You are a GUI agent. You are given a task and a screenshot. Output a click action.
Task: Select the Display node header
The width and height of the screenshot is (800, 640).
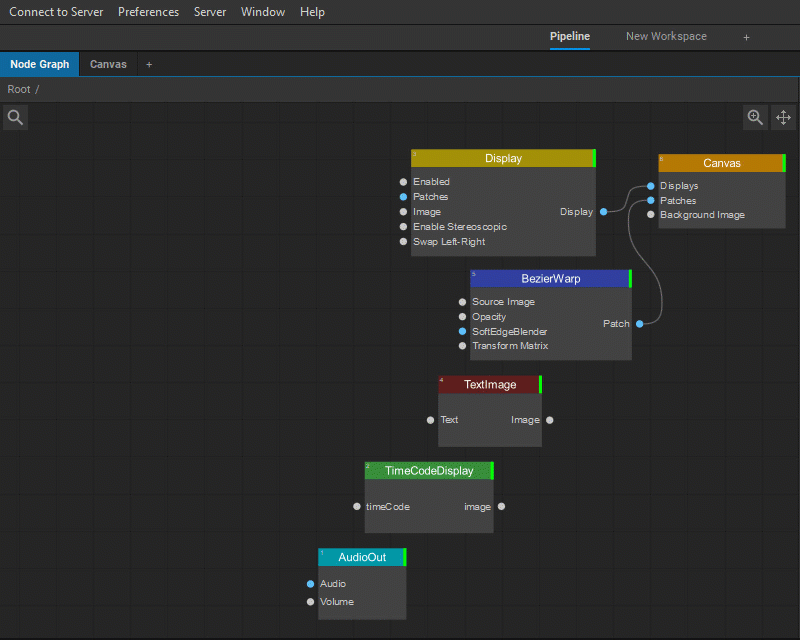click(x=503, y=158)
